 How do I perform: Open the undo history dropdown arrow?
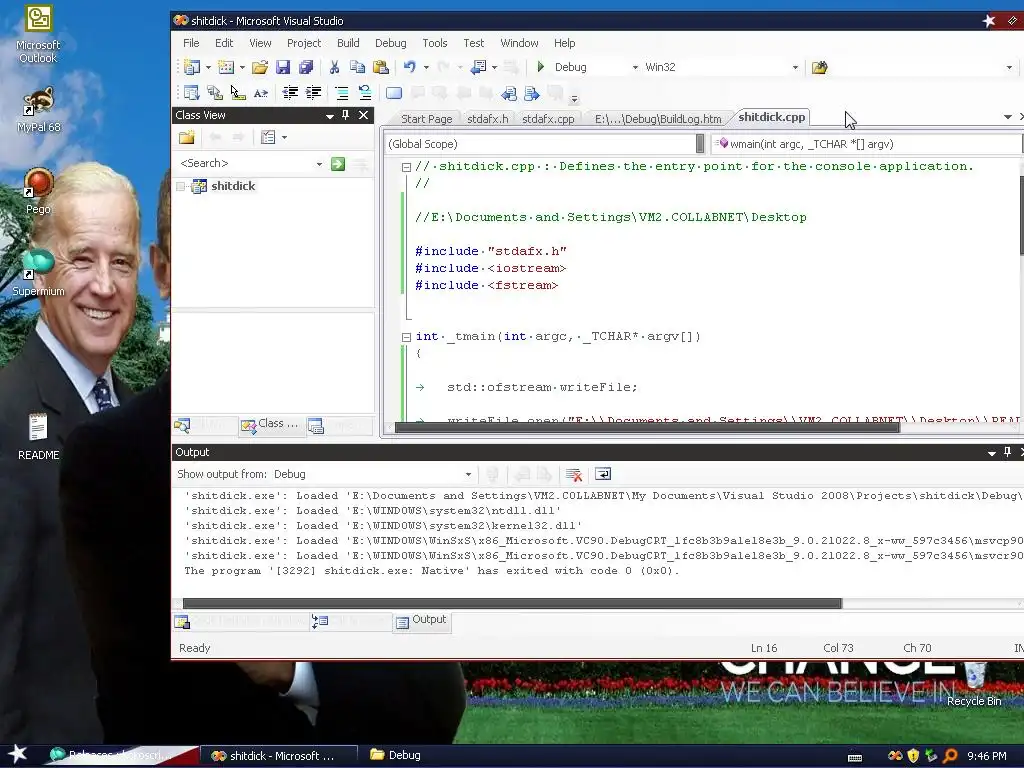coord(426,67)
